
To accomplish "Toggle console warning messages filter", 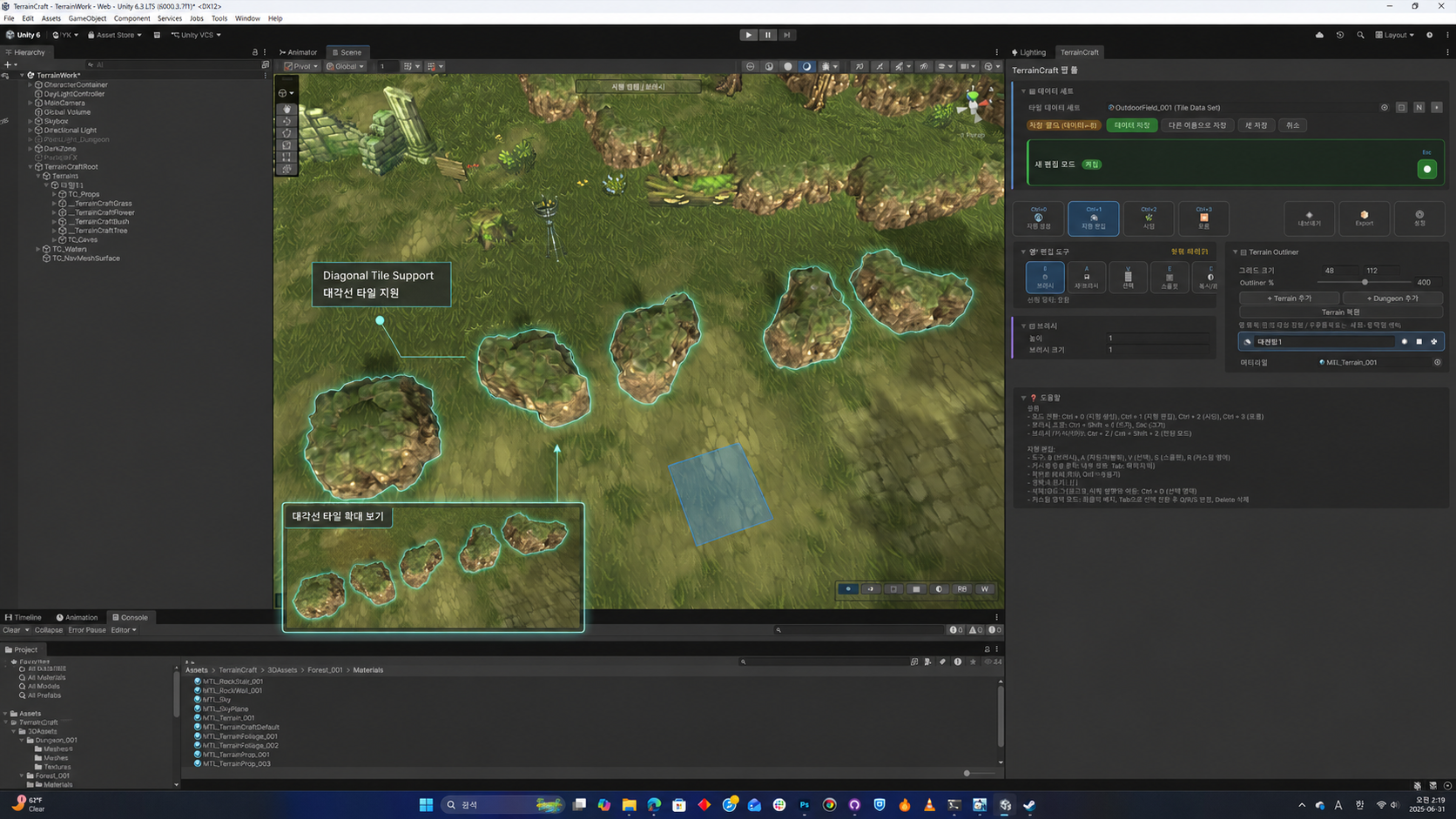I will [x=976, y=630].
